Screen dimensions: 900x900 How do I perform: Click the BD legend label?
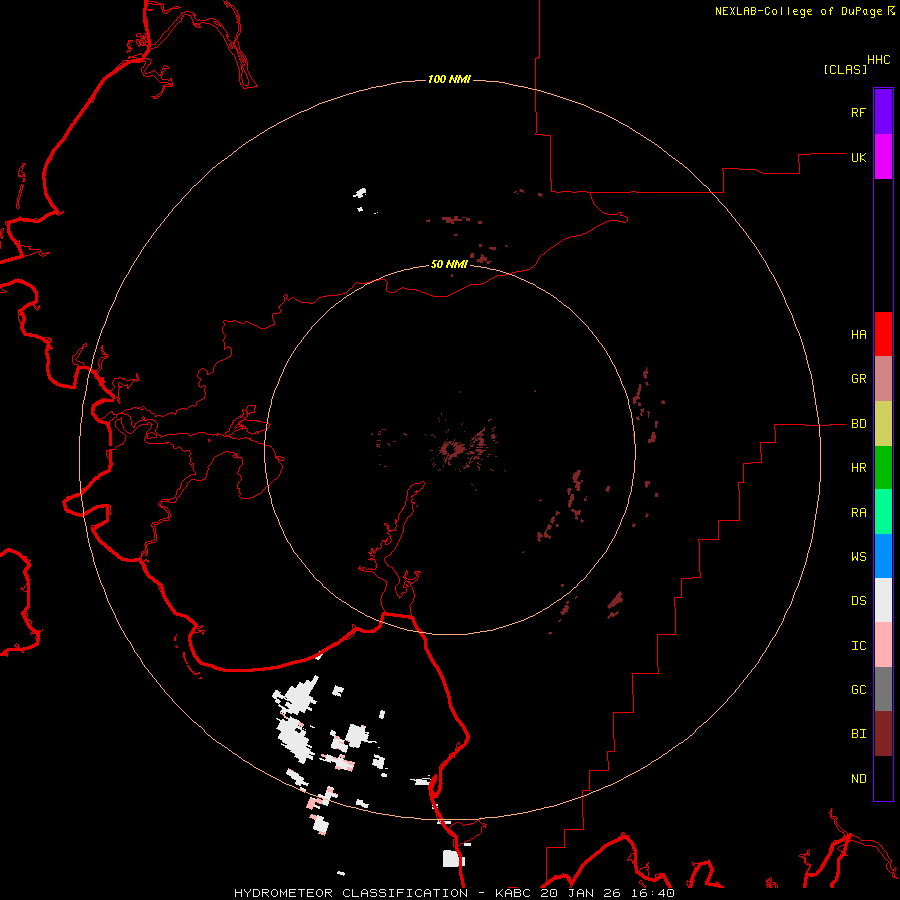point(859,424)
